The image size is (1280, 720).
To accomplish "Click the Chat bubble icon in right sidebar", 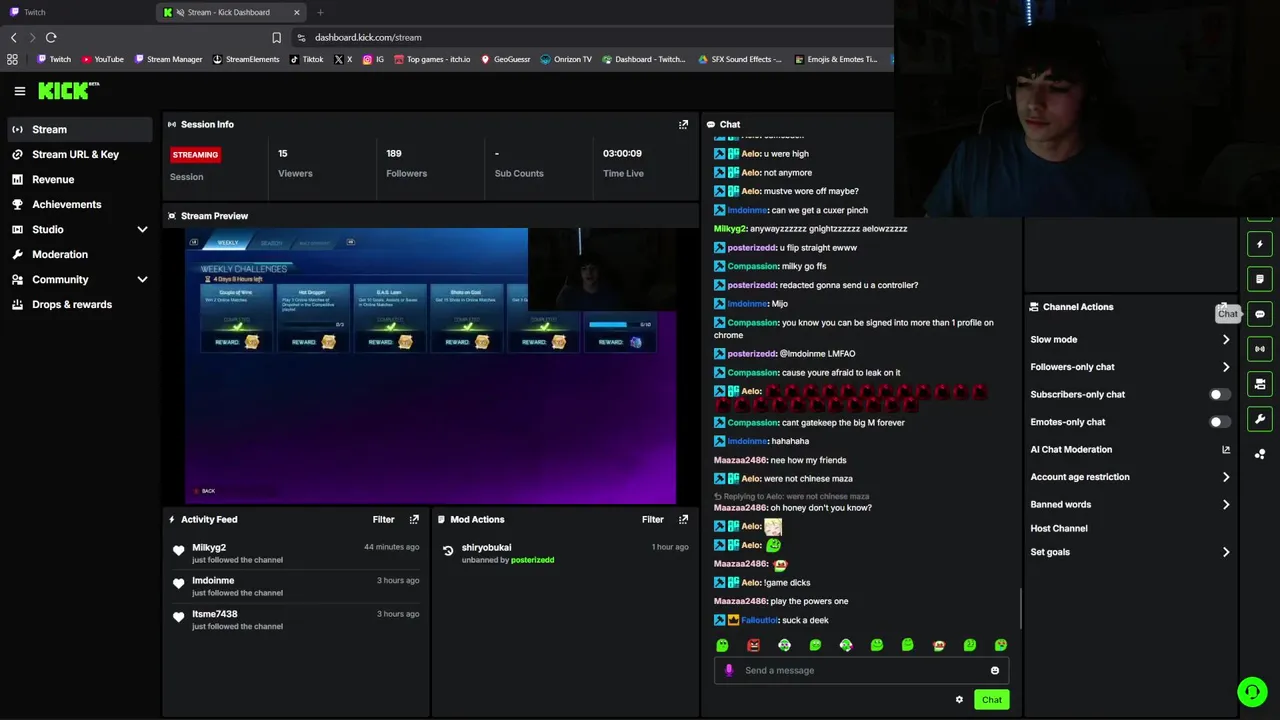I will pyautogui.click(x=1260, y=314).
